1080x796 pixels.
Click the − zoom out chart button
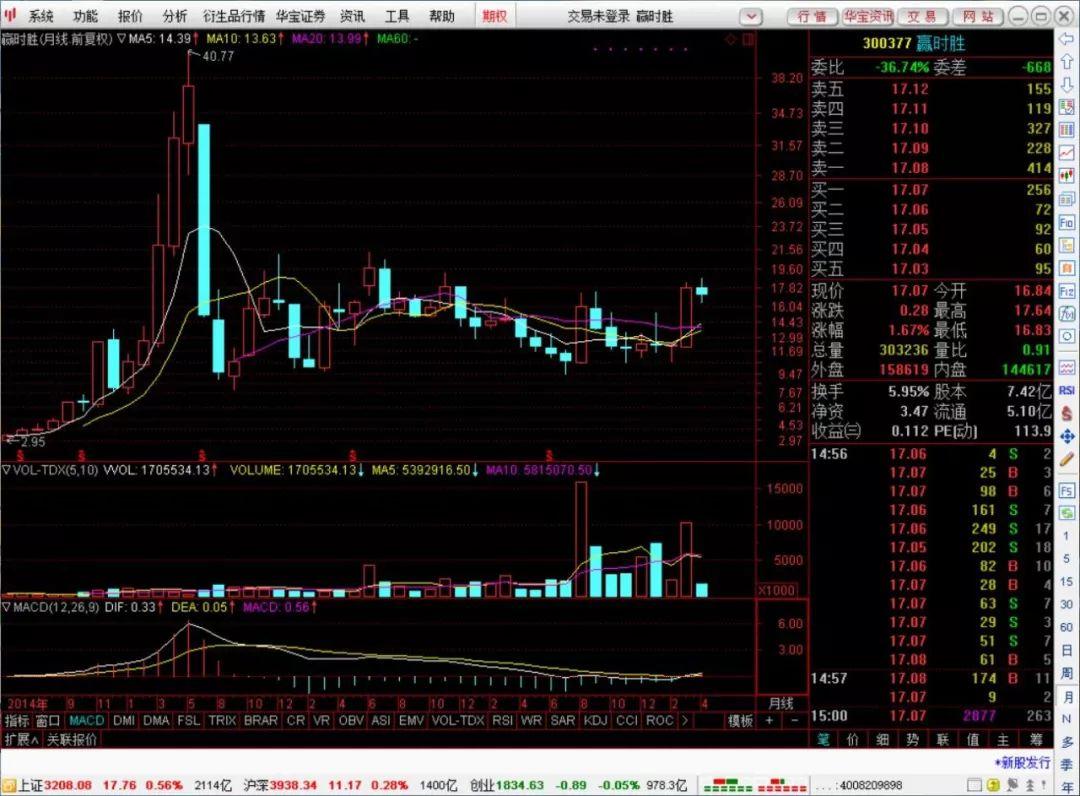coord(793,721)
